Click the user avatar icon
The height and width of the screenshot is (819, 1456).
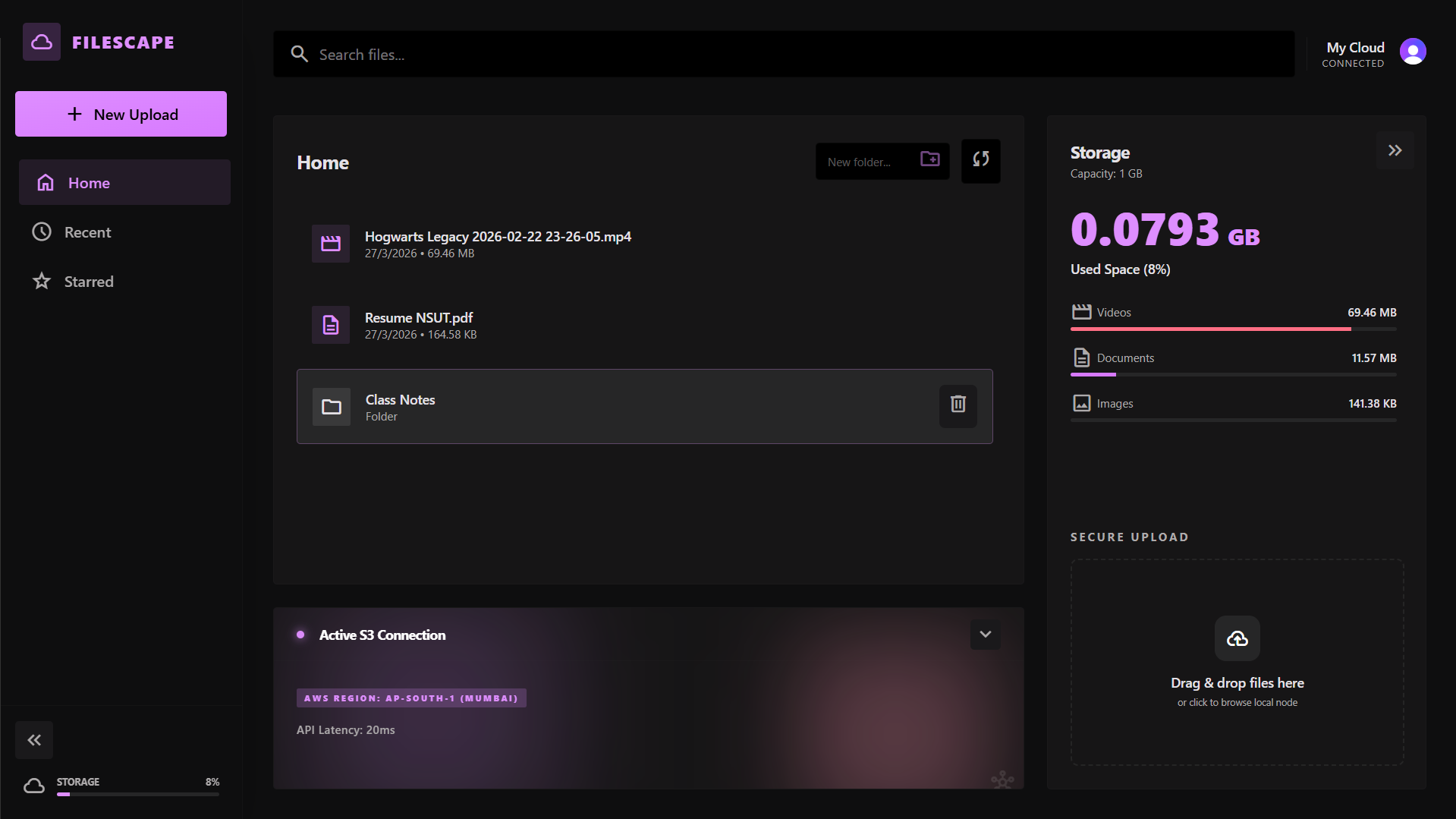[x=1413, y=52]
